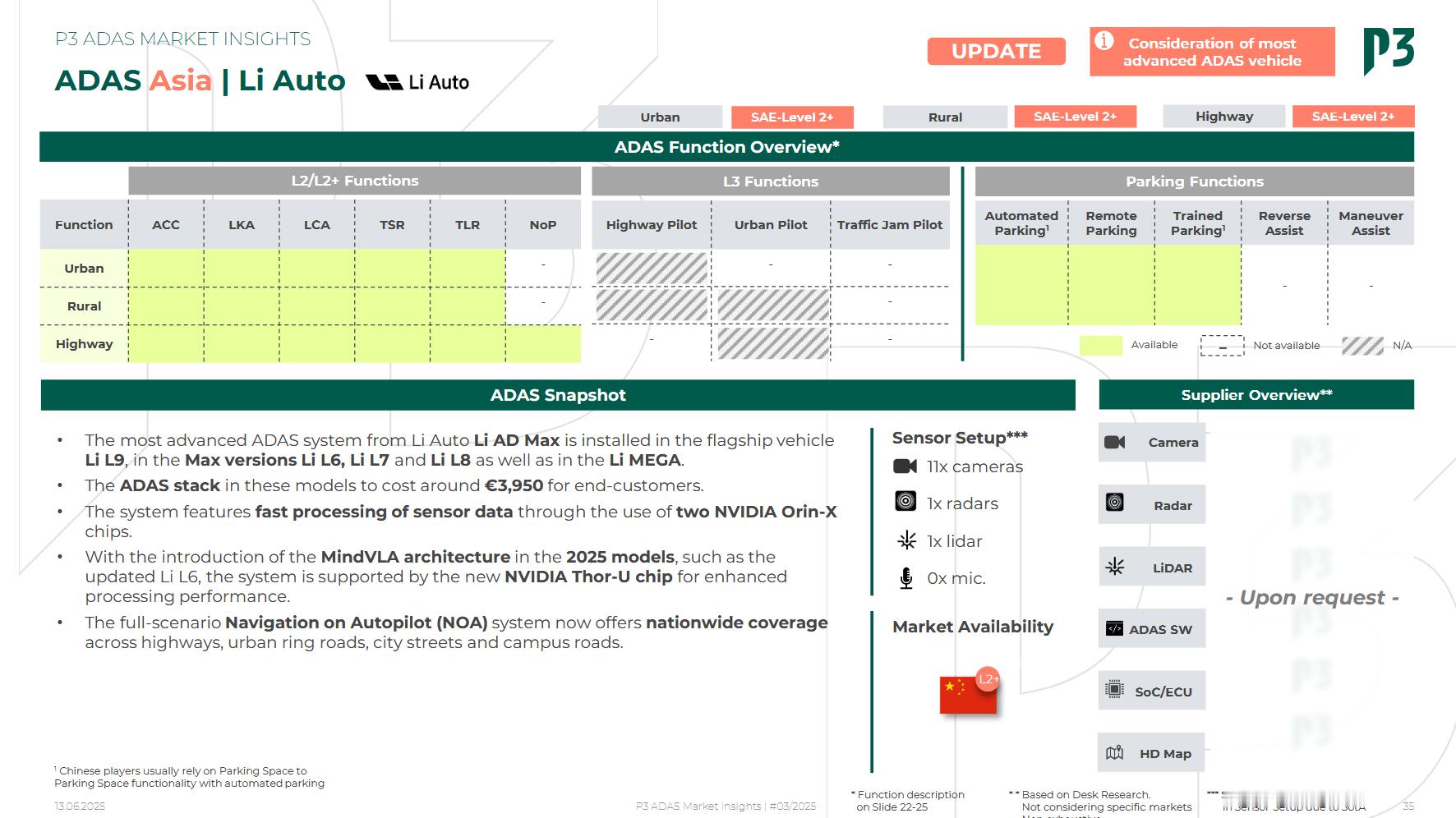Click the Highway row label in function table
The width and height of the screenshot is (1456, 818).
(84, 343)
